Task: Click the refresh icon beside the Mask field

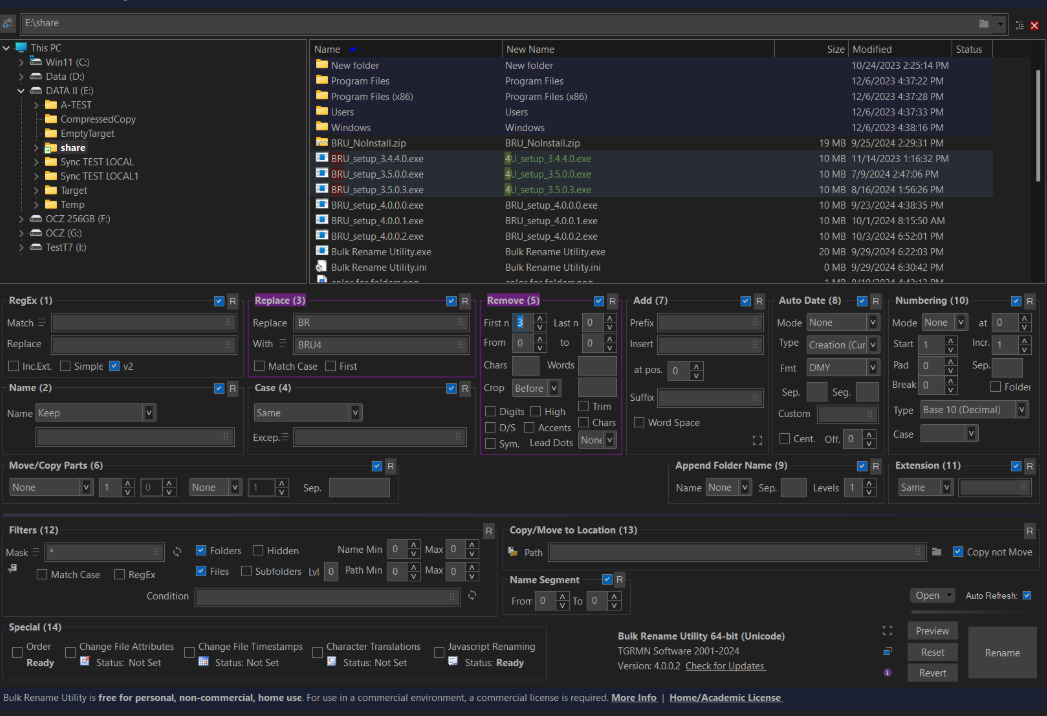Action: point(177,551)
